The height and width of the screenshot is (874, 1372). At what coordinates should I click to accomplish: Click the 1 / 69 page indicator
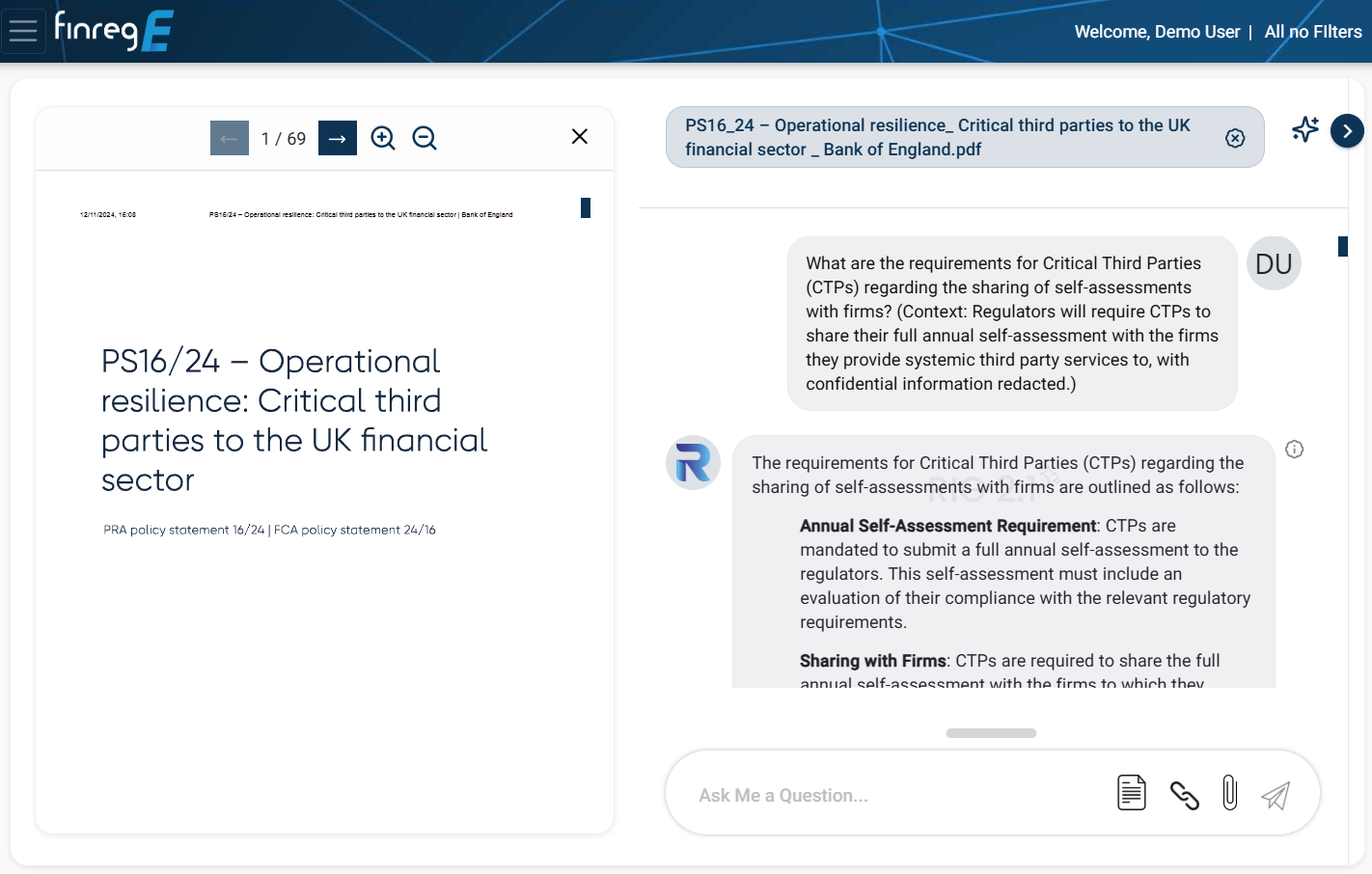pyautogui.click(x=284, y=139)
